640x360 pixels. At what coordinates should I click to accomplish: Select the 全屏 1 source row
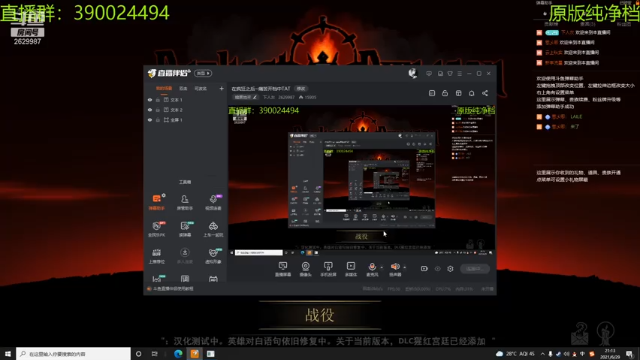[x=186, y=120]
